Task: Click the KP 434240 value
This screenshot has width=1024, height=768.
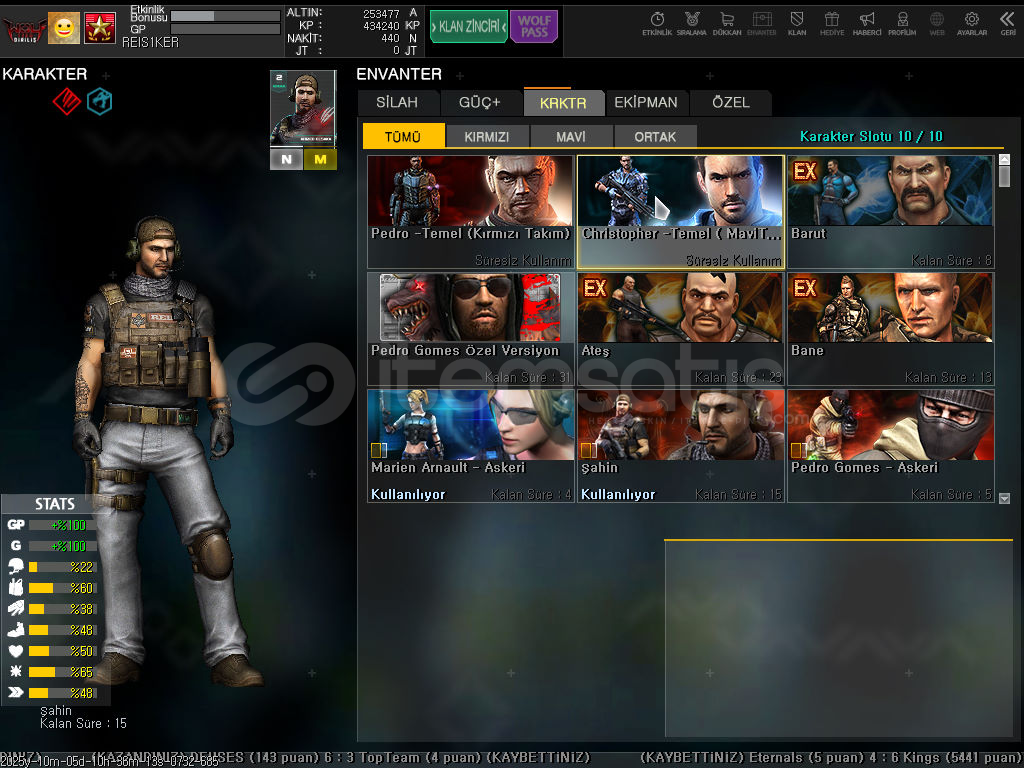Action: point(381,26)
